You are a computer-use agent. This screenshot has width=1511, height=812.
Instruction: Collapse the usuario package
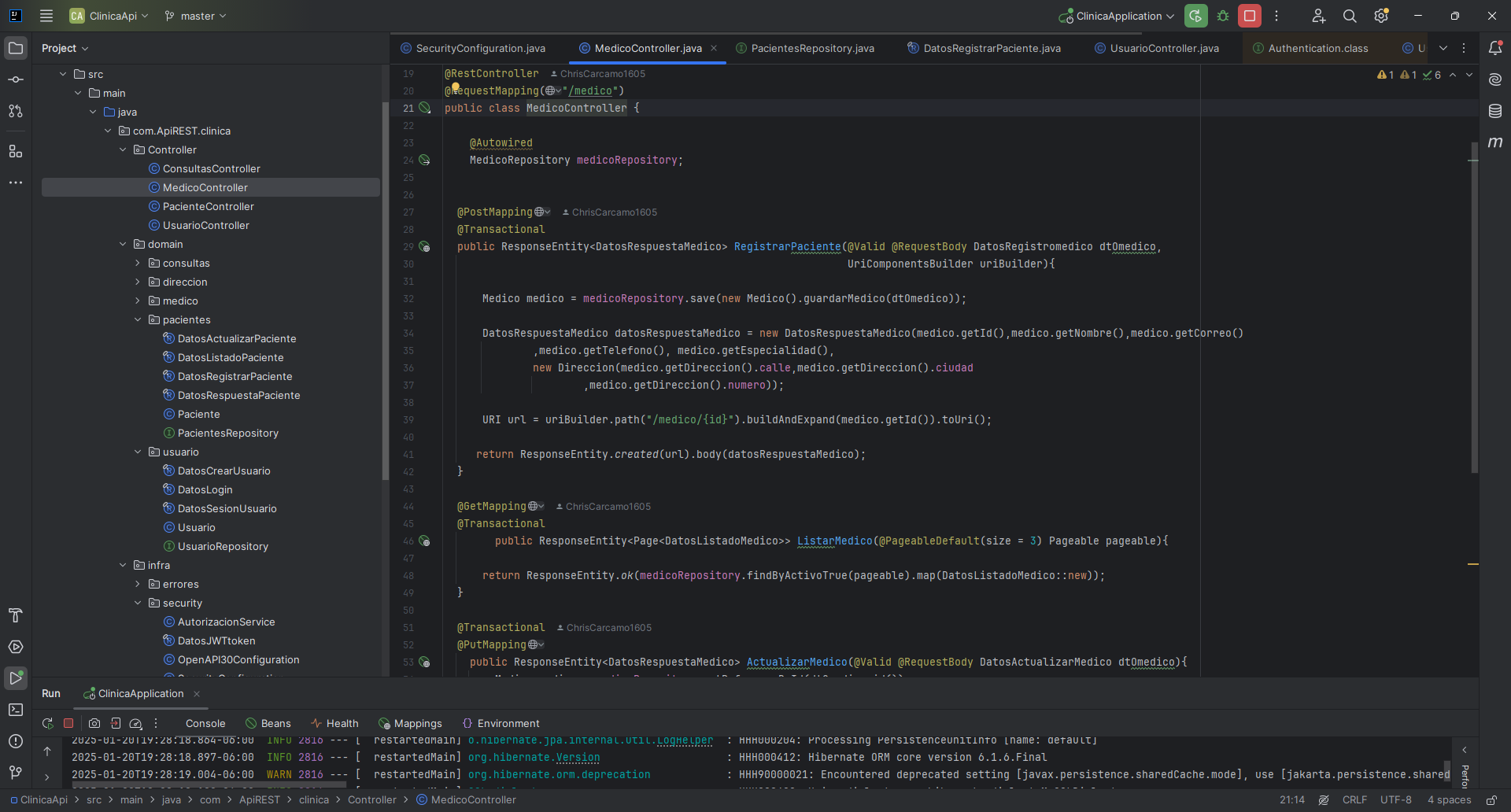[138, 452]
